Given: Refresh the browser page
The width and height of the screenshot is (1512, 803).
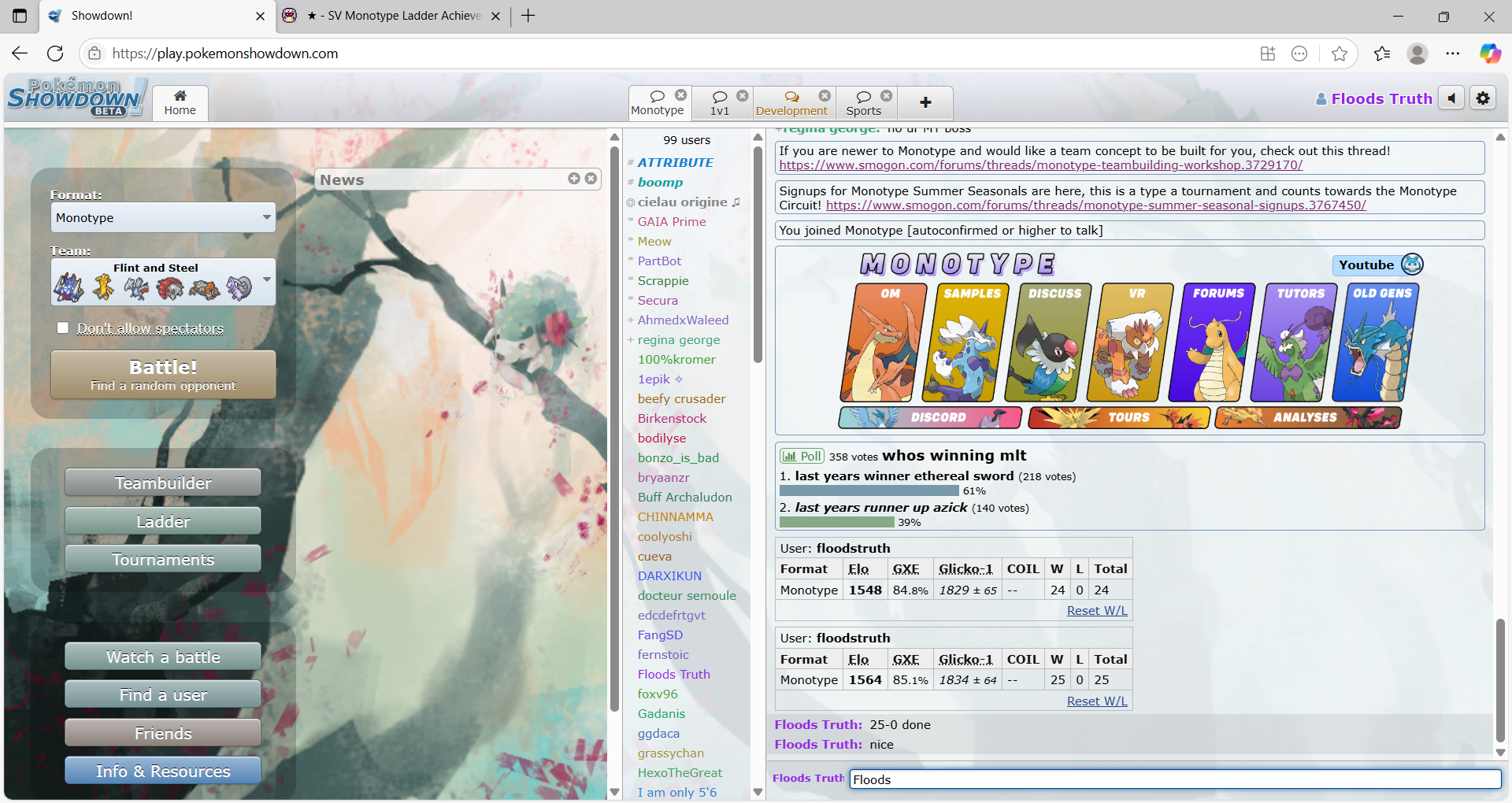Looking at the screenshot, I should (55, 53).
